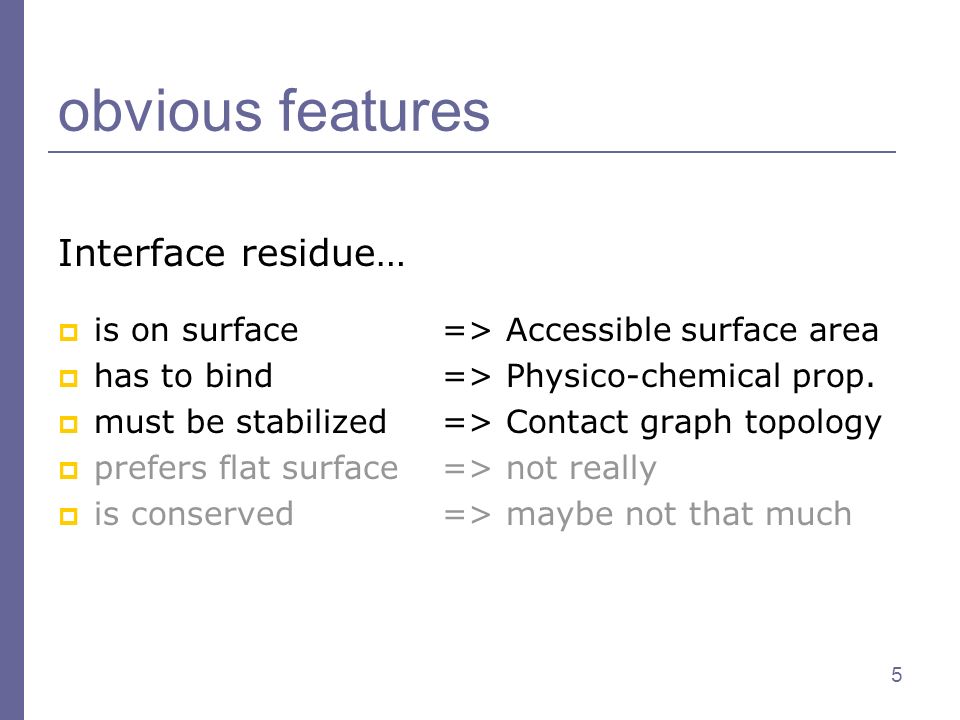The image size is (960, 720).
Task: Select the text "has to bind"
Action: click(183, 375)
